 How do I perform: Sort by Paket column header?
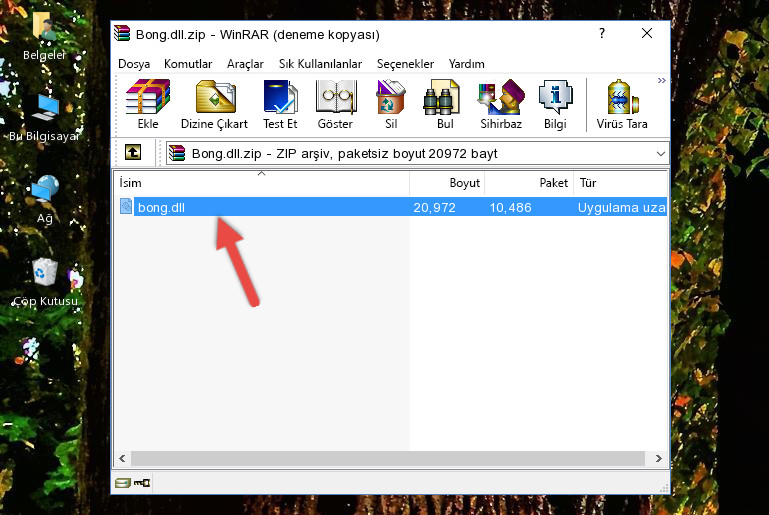click(529, 182)
